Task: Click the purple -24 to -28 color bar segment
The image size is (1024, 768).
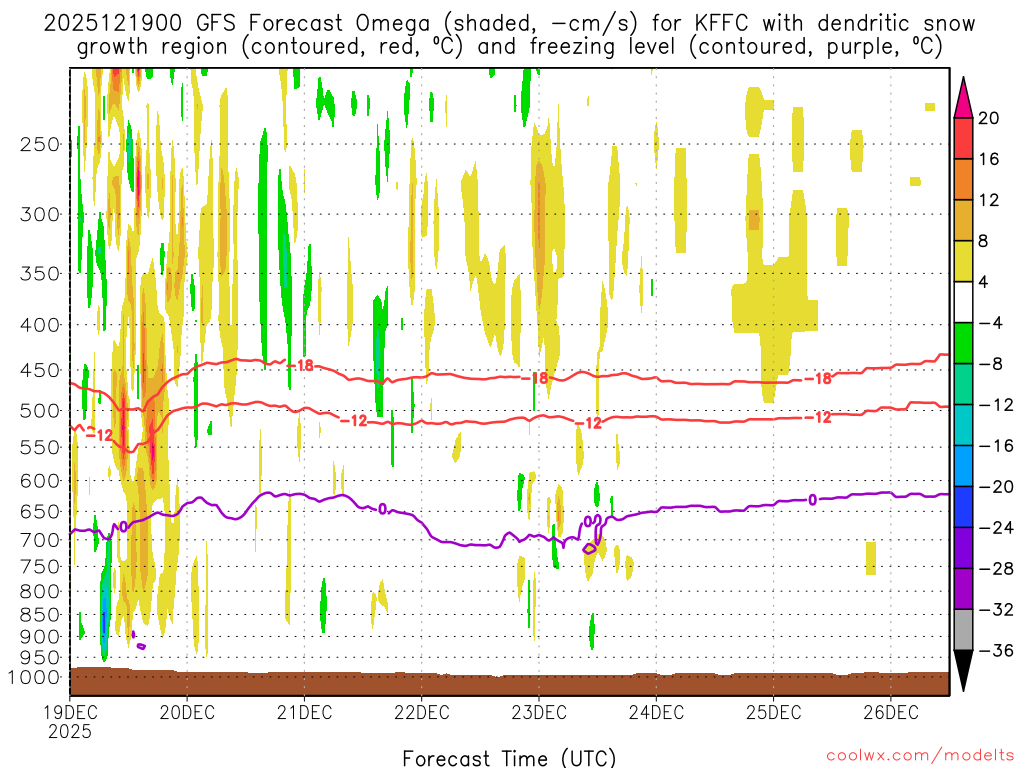Action: point(963,548)
